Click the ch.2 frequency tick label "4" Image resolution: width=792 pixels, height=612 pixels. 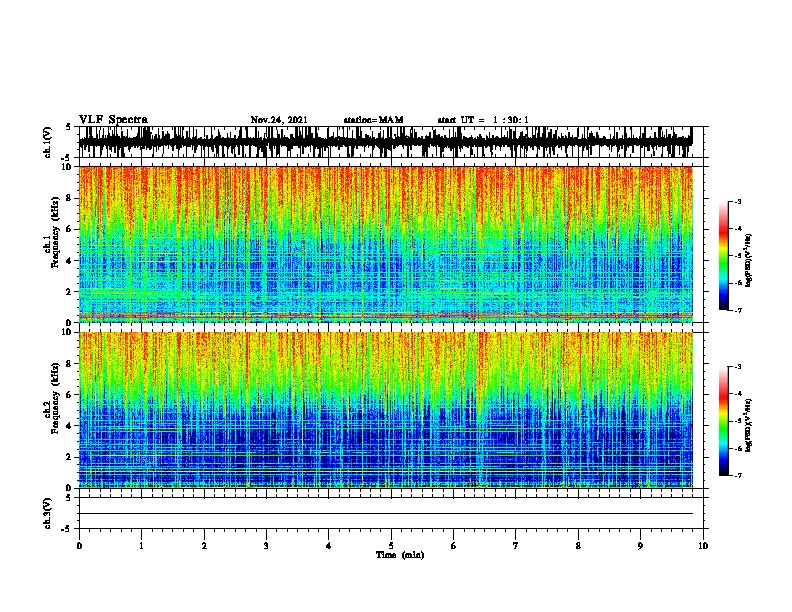(69, 426)
